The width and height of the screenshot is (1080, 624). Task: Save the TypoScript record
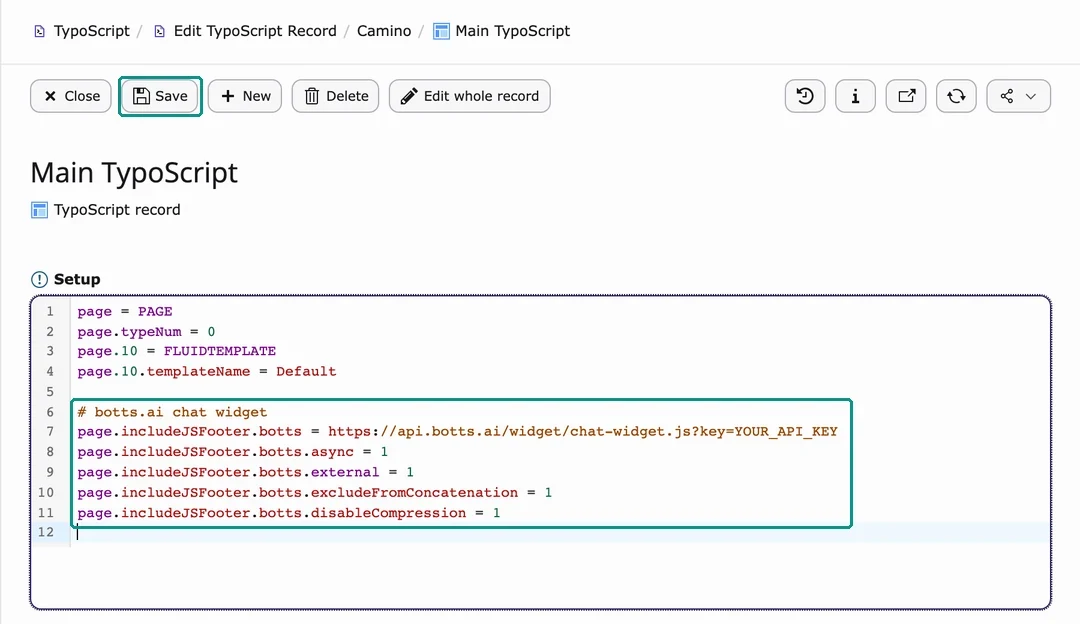click(160, 96)
